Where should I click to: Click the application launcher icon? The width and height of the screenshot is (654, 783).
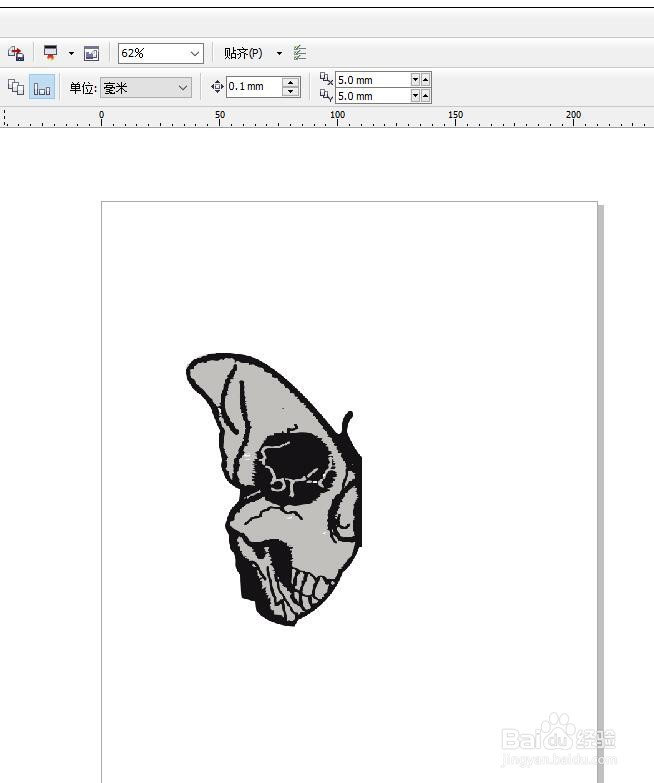pos(50,52)
